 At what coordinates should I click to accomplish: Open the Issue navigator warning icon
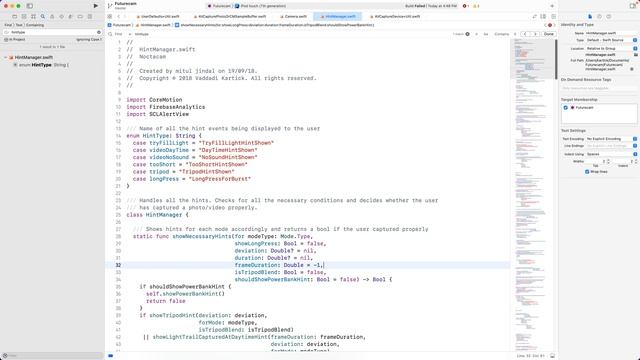point(52,17)
